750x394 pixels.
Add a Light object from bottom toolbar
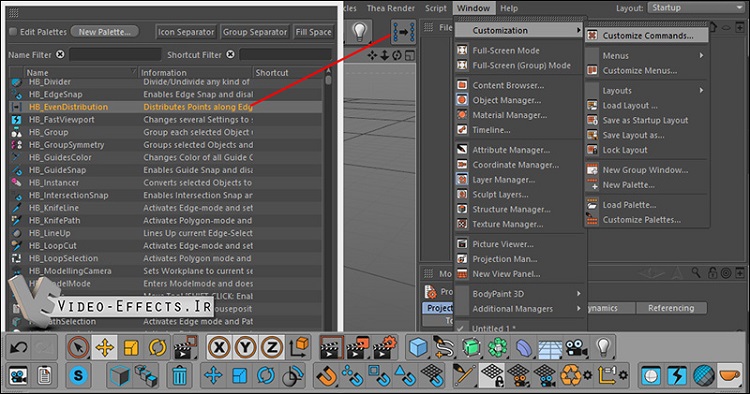coord(603,348)
